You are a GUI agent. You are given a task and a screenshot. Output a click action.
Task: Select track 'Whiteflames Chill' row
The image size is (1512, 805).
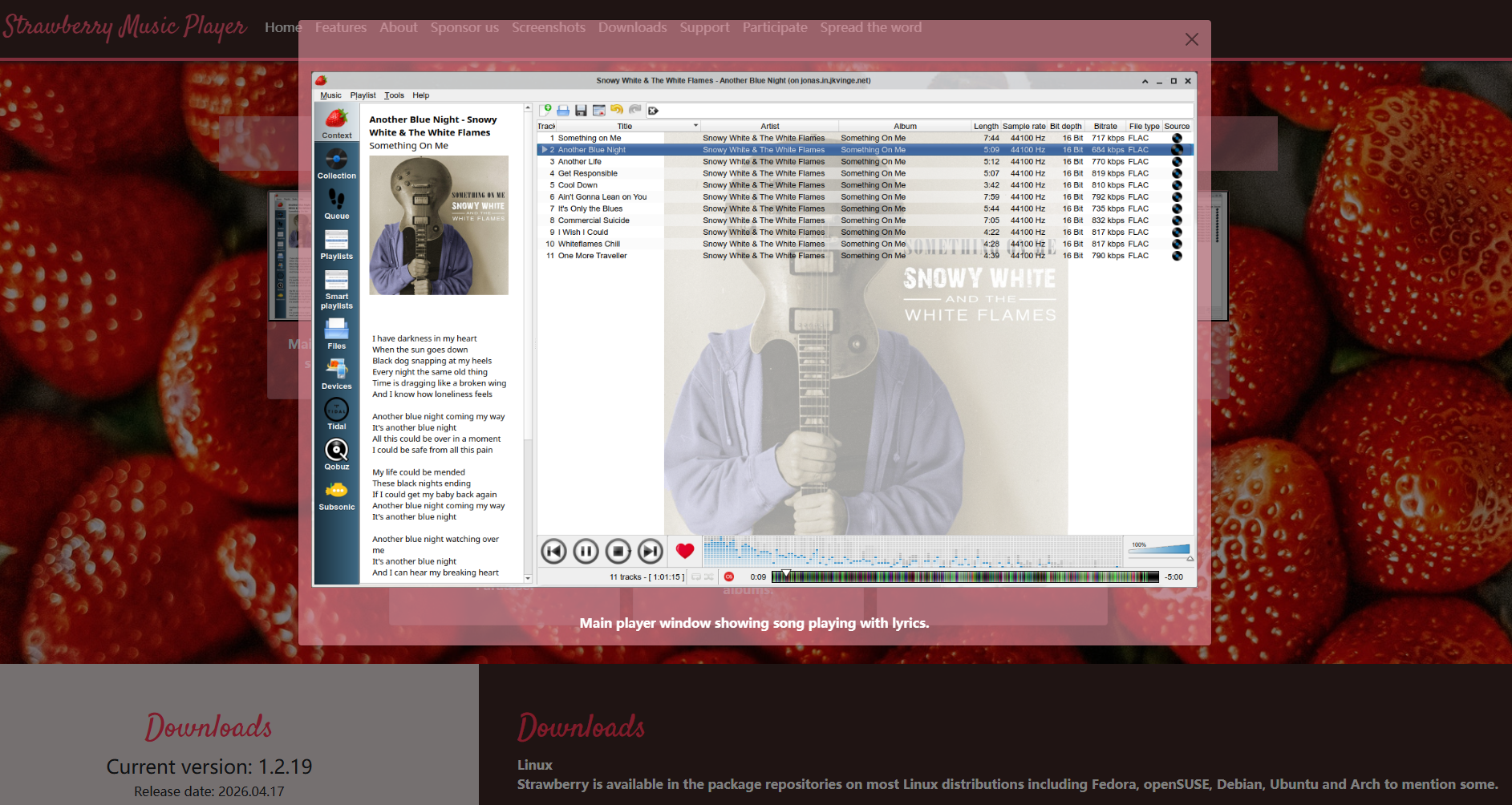coord(865,244)
